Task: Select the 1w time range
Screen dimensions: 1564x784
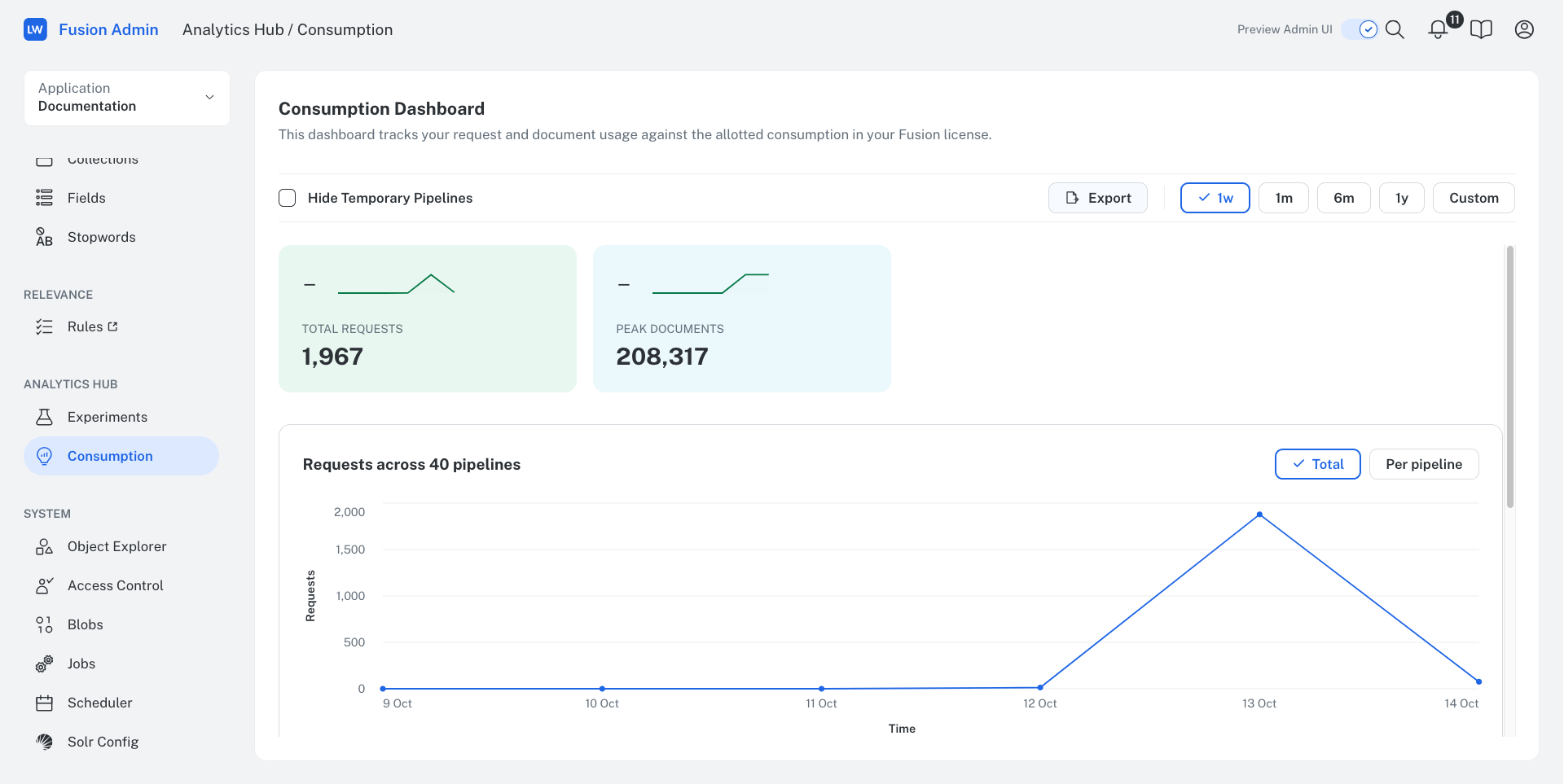Action: 1215,198
